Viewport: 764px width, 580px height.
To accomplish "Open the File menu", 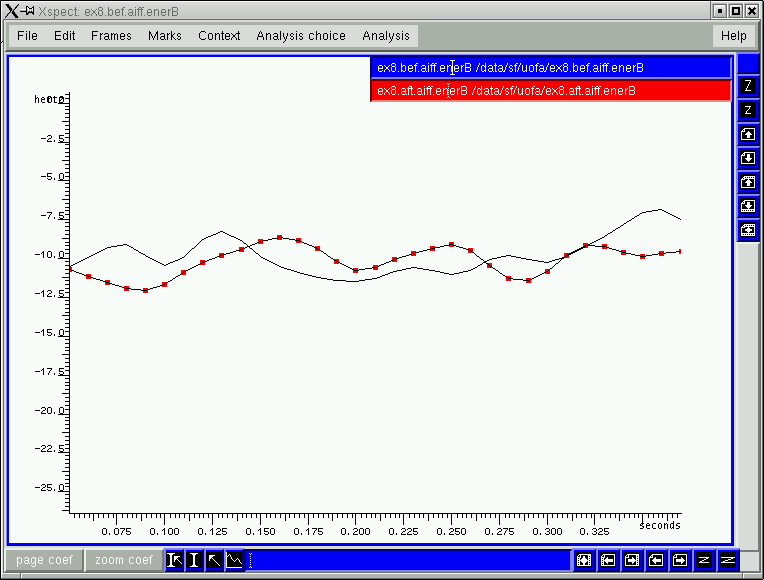I will 27,36.
